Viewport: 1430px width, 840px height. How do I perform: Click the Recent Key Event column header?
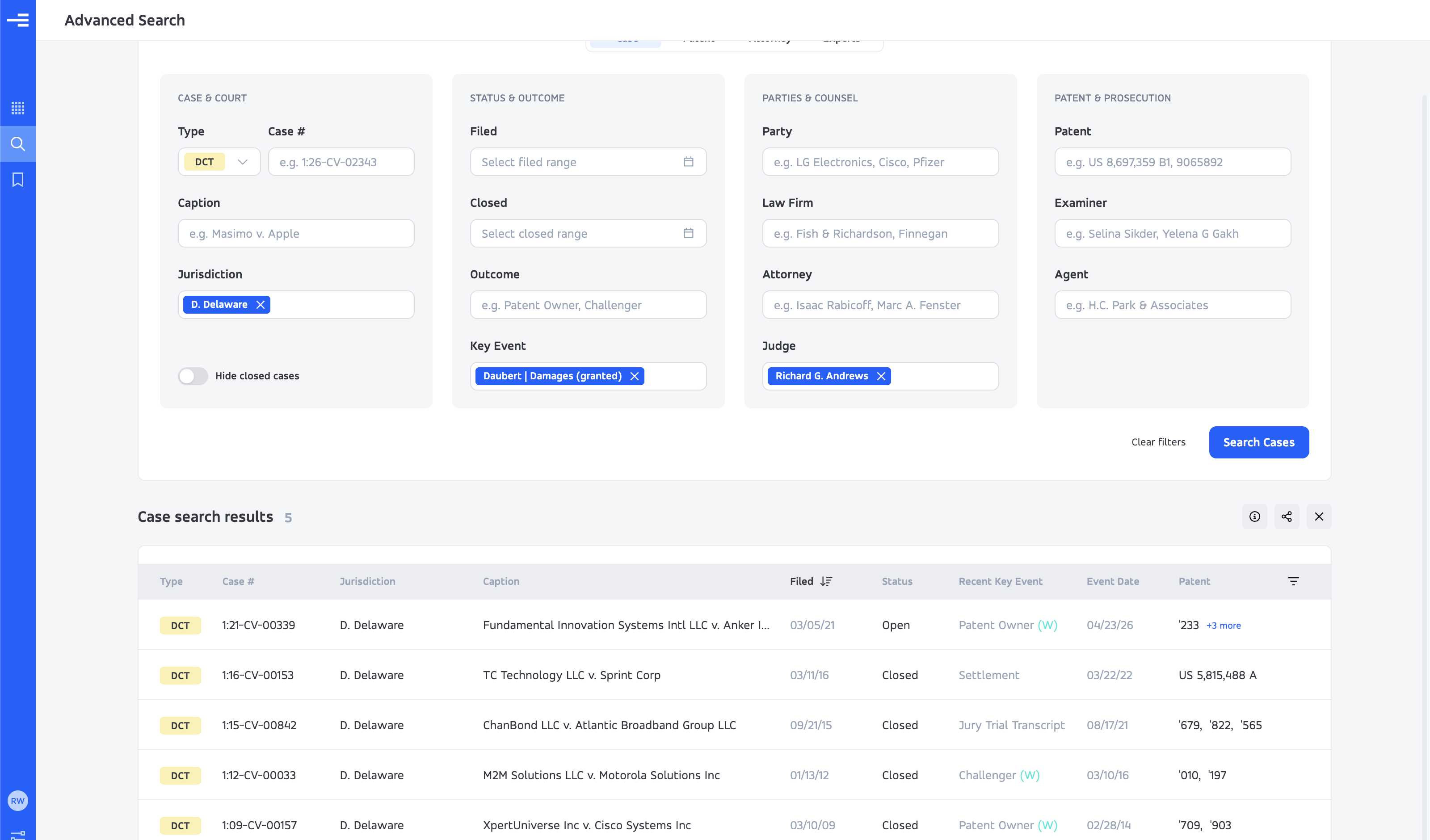(x=1001, y=581)
